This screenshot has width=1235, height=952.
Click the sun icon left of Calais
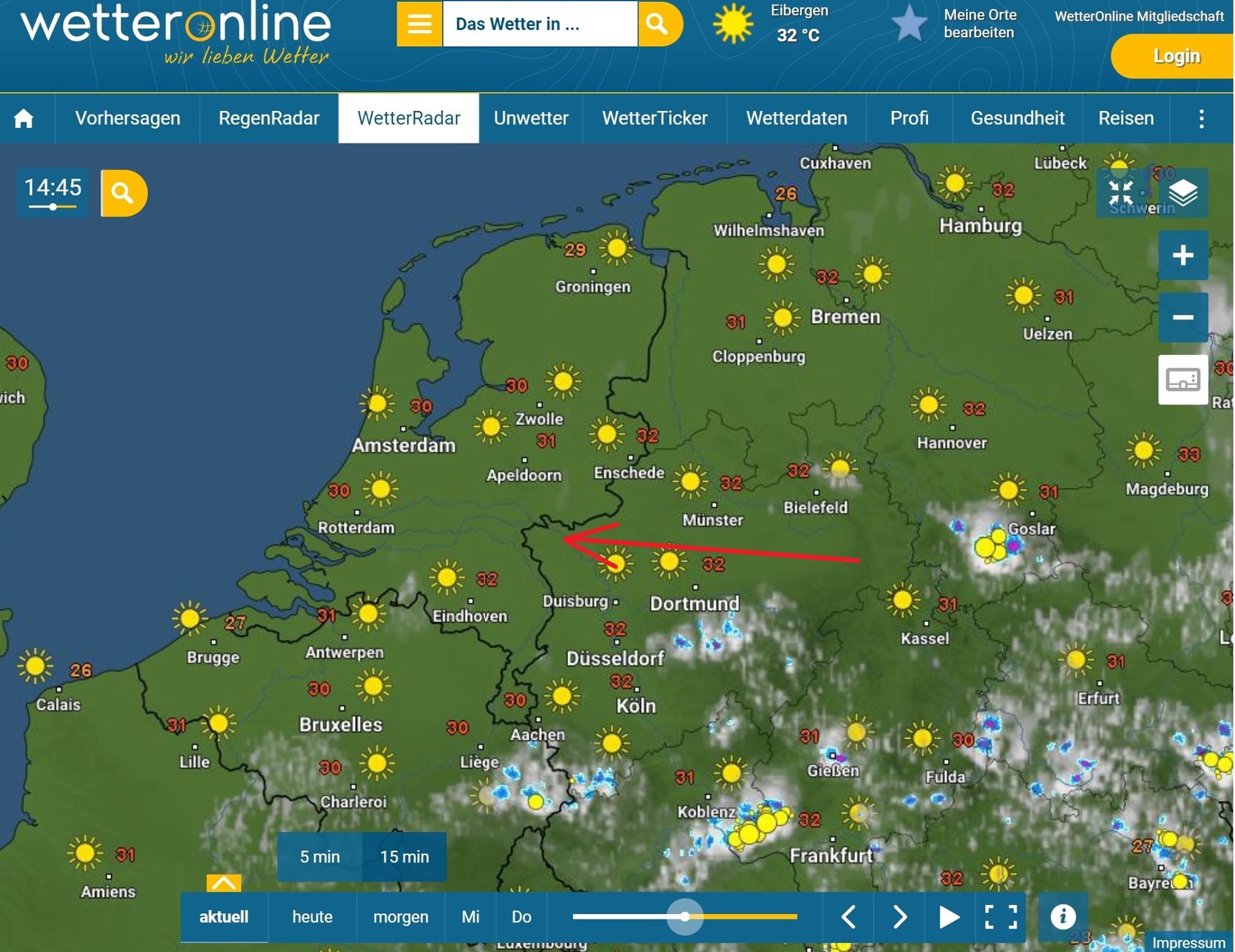click(35, 666)
